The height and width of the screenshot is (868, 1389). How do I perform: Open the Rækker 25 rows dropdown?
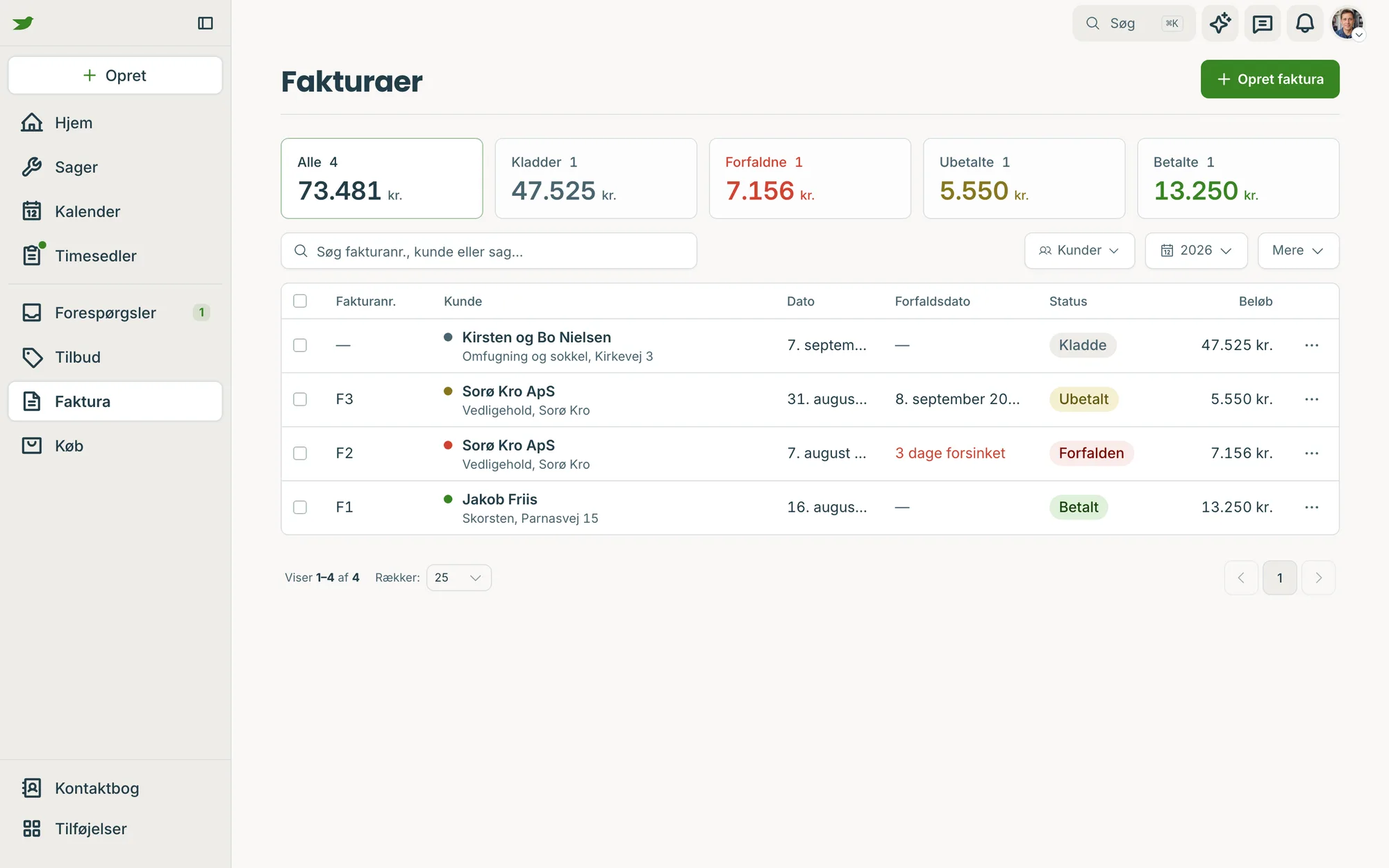[458, 578]
